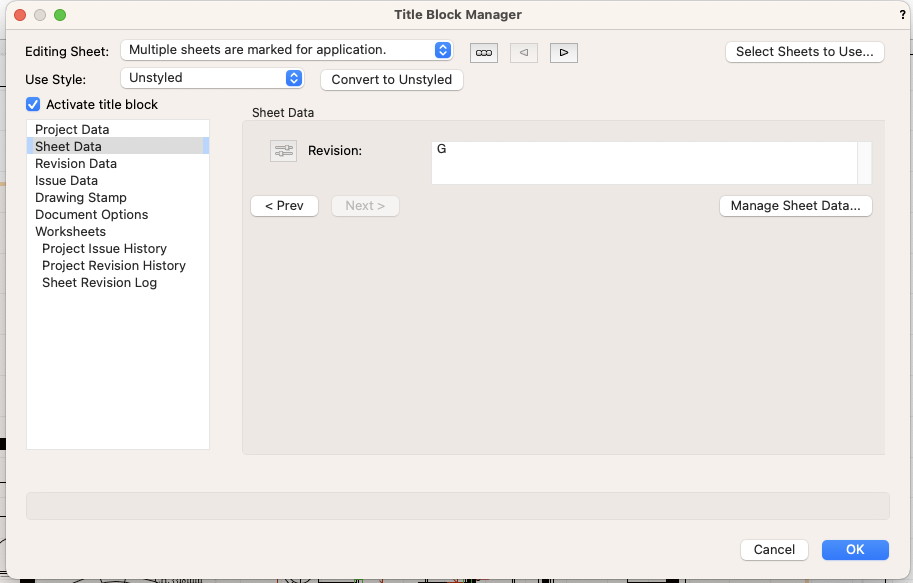913x583 pixels.
Task: Expand the Use Style dropdown
Action: [211, 78]
